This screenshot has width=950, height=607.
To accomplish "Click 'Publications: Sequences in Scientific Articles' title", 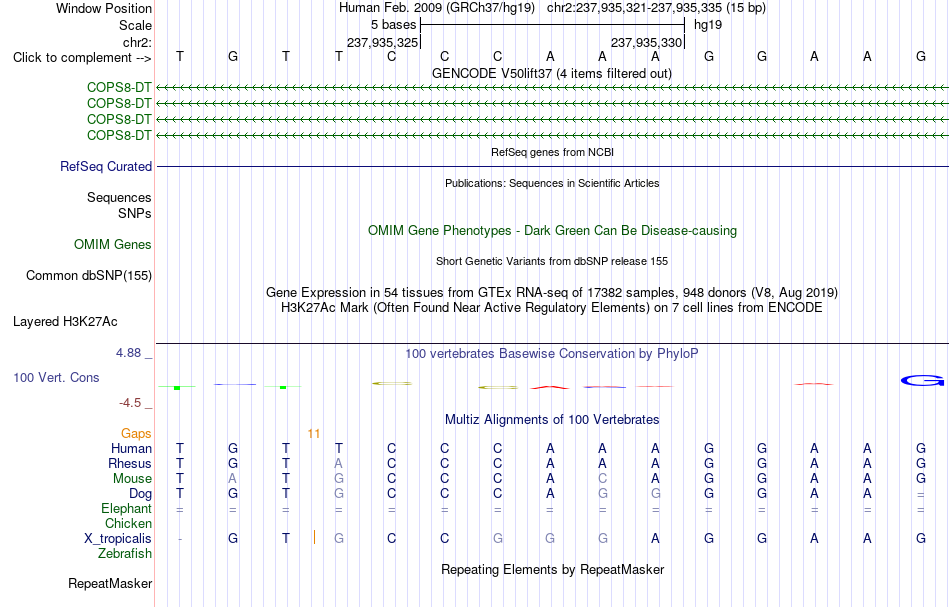I will click(x=552, y=184).
